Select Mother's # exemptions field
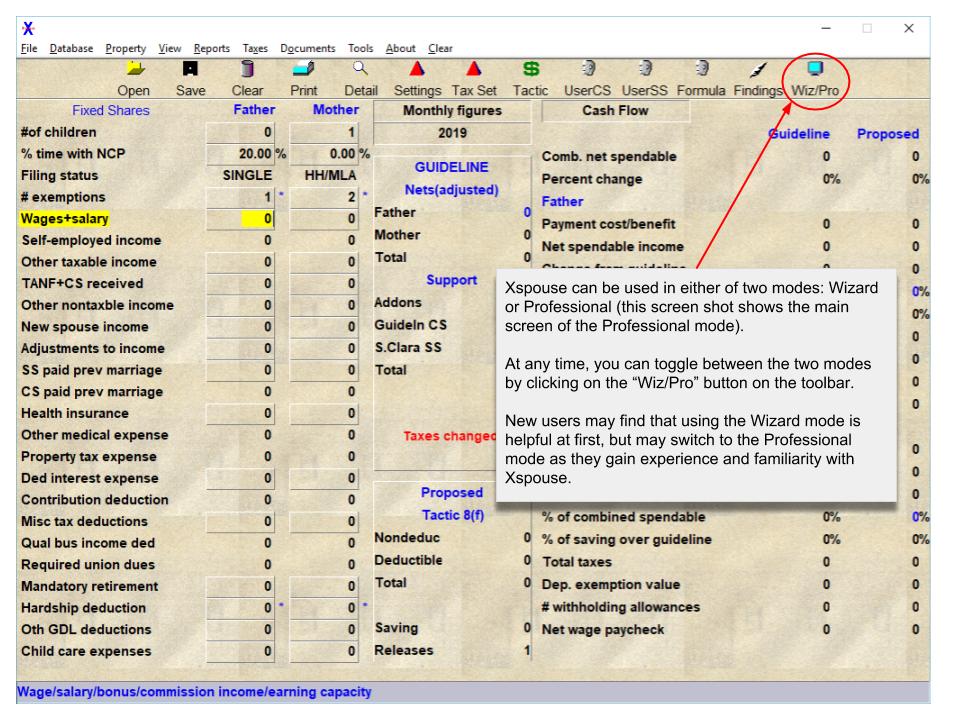The width and height of the screenshot is (960, 720). point(323,197)
